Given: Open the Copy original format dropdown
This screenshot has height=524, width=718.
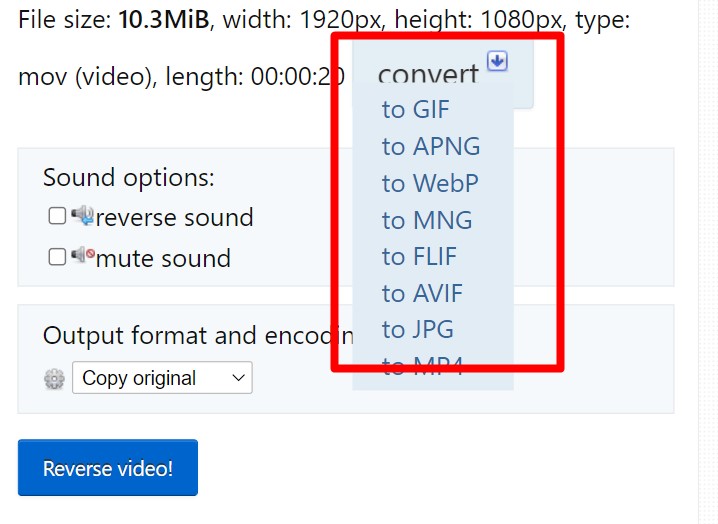Looking at the screenshot, I should pyautogui.click(x=162, y=378).
